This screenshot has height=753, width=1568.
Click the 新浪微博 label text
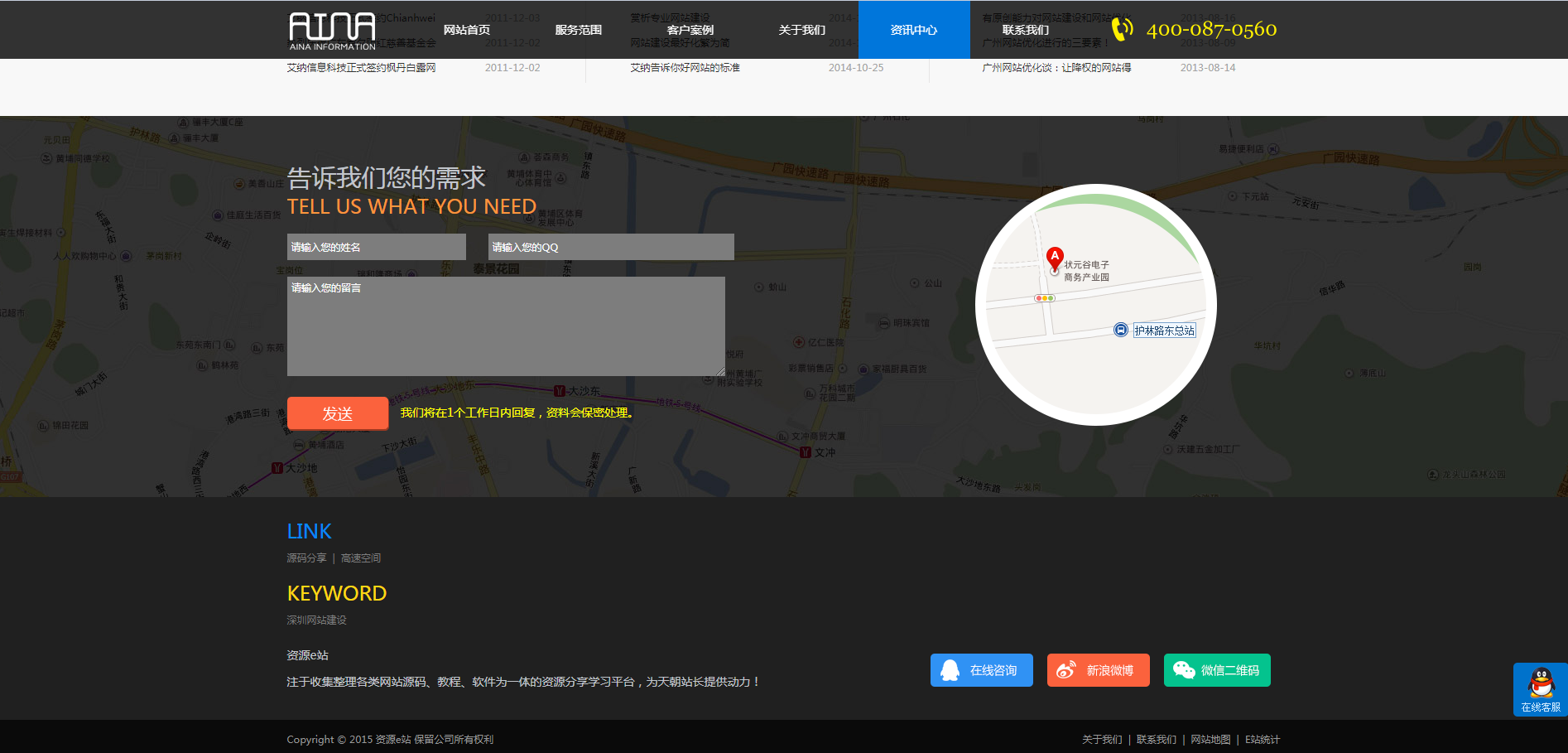pos(1110,670)
